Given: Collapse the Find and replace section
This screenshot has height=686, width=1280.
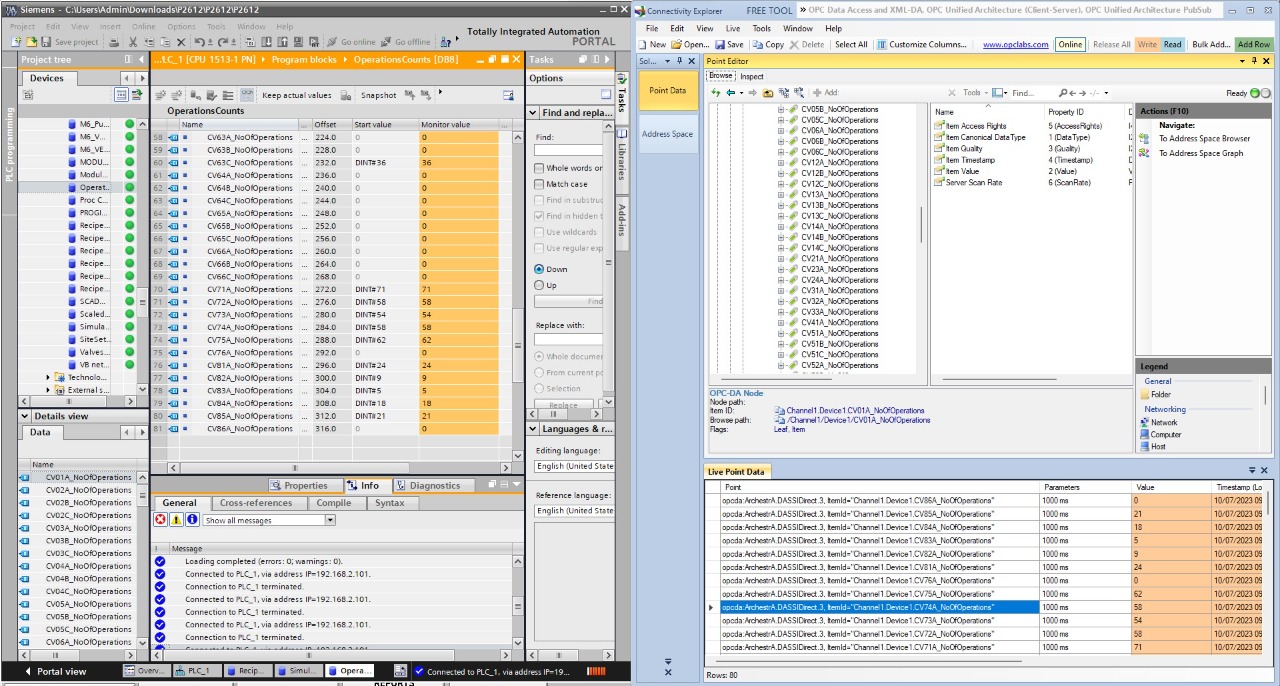Looking at the screenshot, I should (533, 113).
